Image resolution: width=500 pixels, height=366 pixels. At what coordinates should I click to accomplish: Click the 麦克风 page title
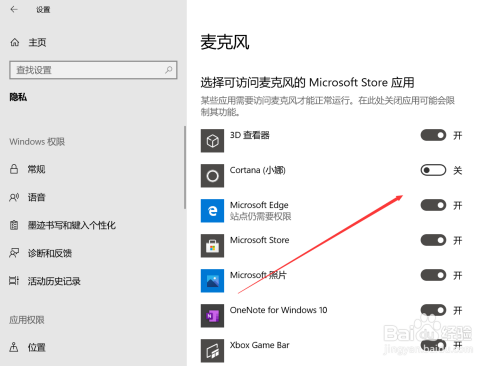pyautogui.click(x=225, y=42)
